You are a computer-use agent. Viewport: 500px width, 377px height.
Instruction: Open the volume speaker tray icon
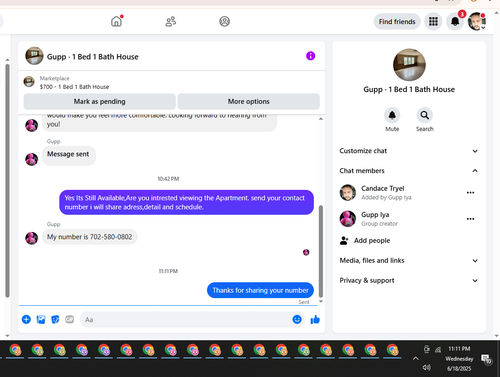426,367
